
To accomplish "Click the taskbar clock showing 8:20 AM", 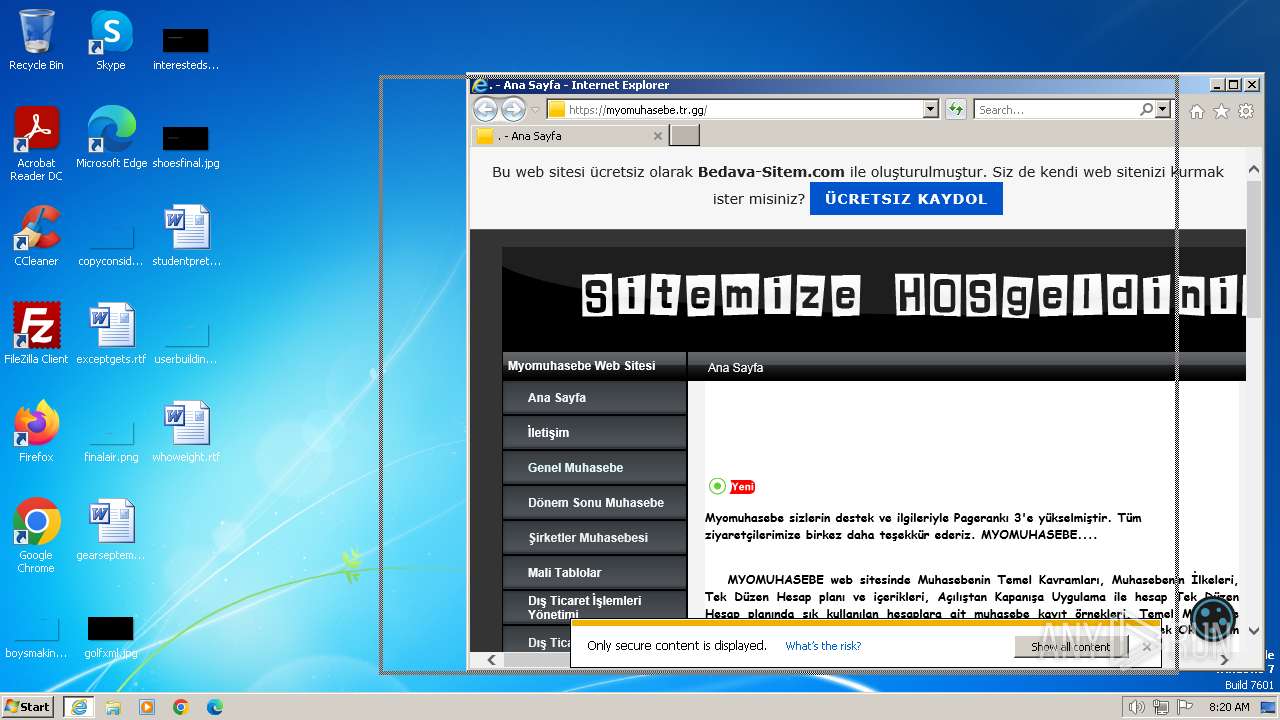I will (x=1229, y=707).
